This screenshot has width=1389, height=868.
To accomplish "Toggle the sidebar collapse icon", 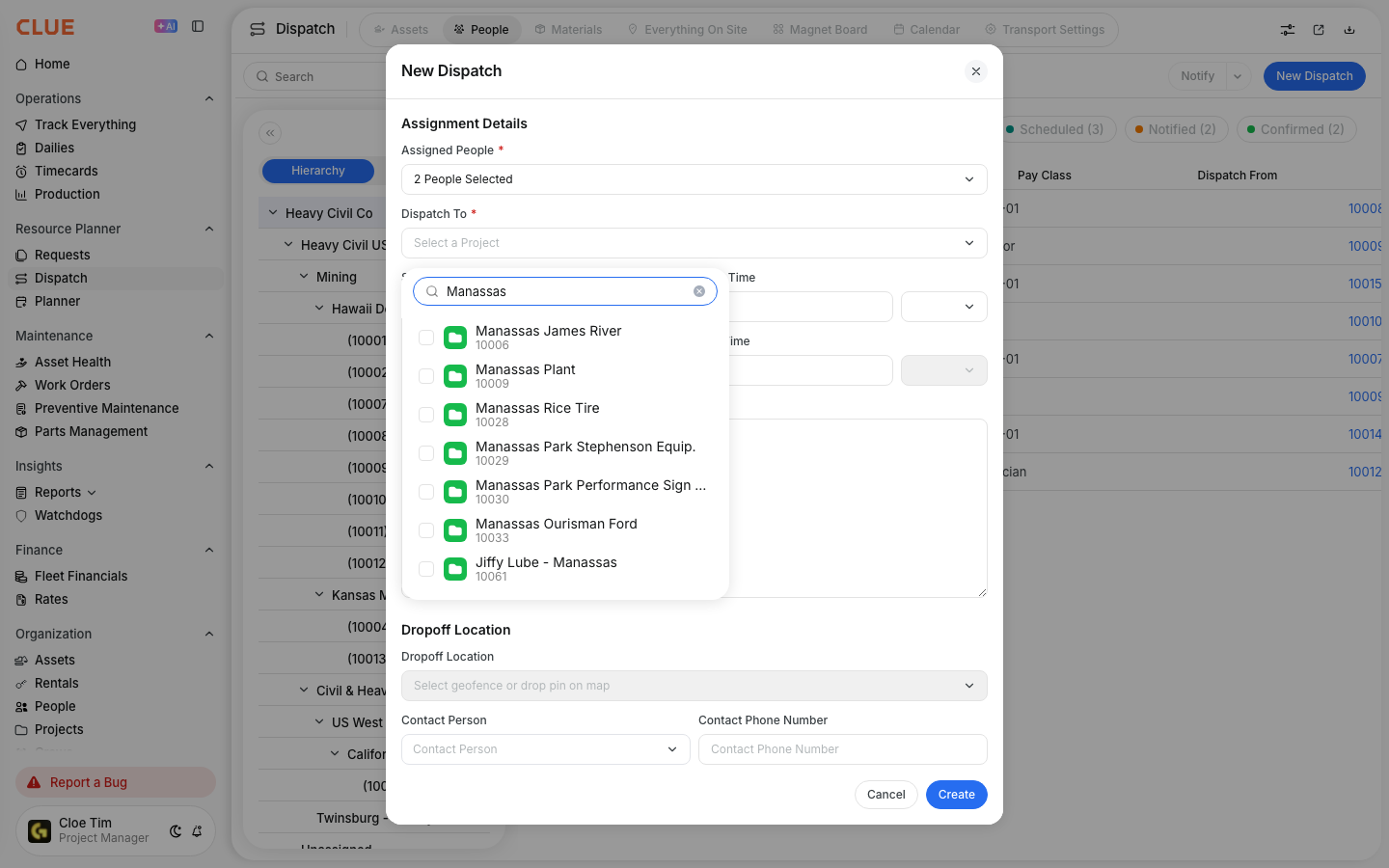I will click(198, 26).
